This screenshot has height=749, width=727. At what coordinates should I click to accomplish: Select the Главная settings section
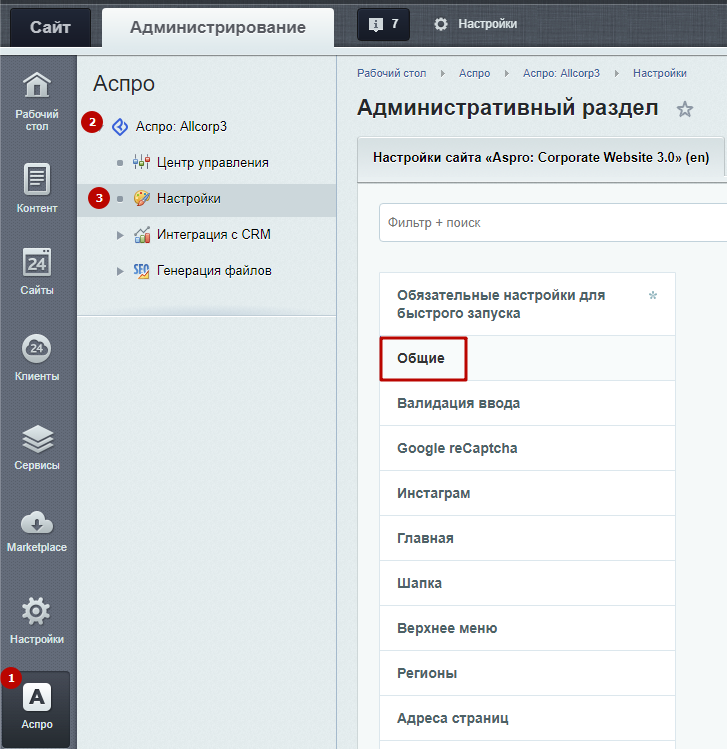[x=527, y=538]
